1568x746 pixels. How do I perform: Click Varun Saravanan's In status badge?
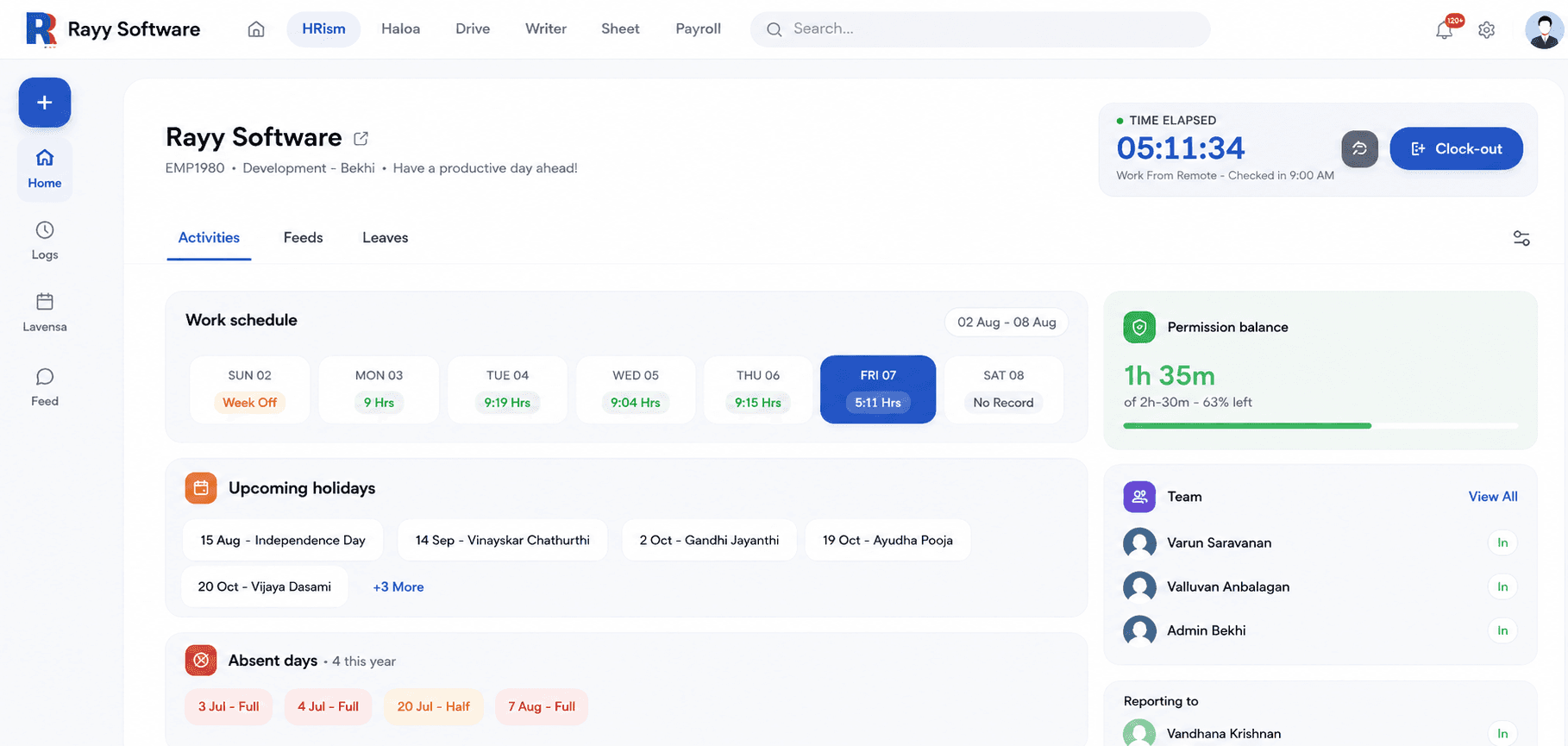[1502, 543]
